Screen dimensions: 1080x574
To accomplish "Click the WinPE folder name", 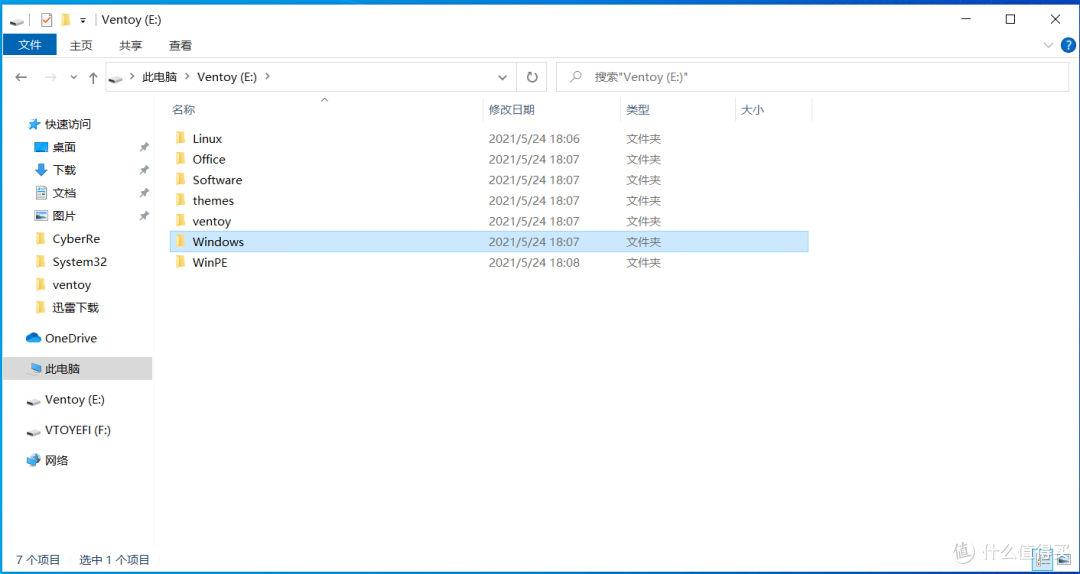I will [210, 263].
